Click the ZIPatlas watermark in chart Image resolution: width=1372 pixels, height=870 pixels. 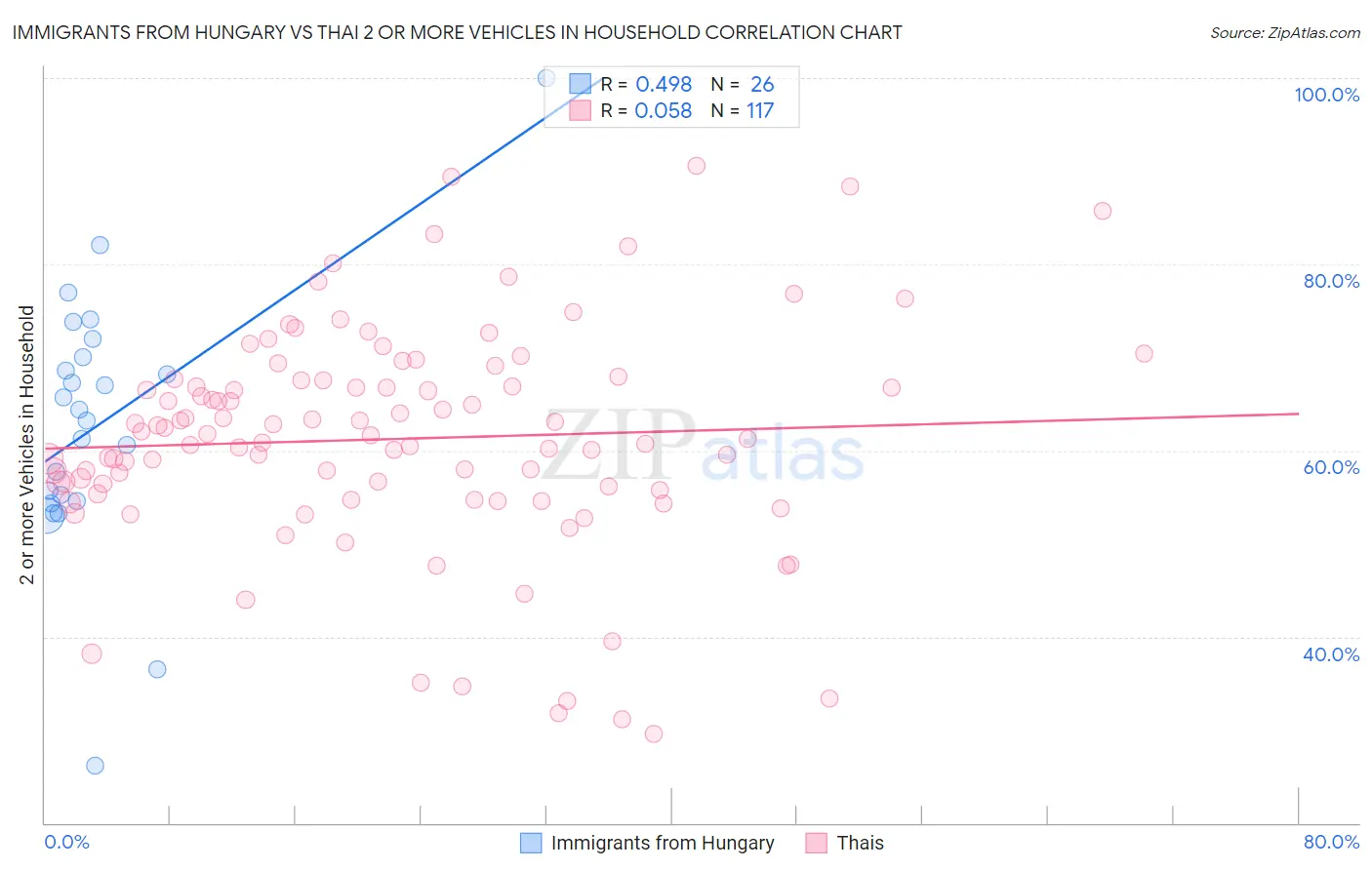click(x=702, y=445)
